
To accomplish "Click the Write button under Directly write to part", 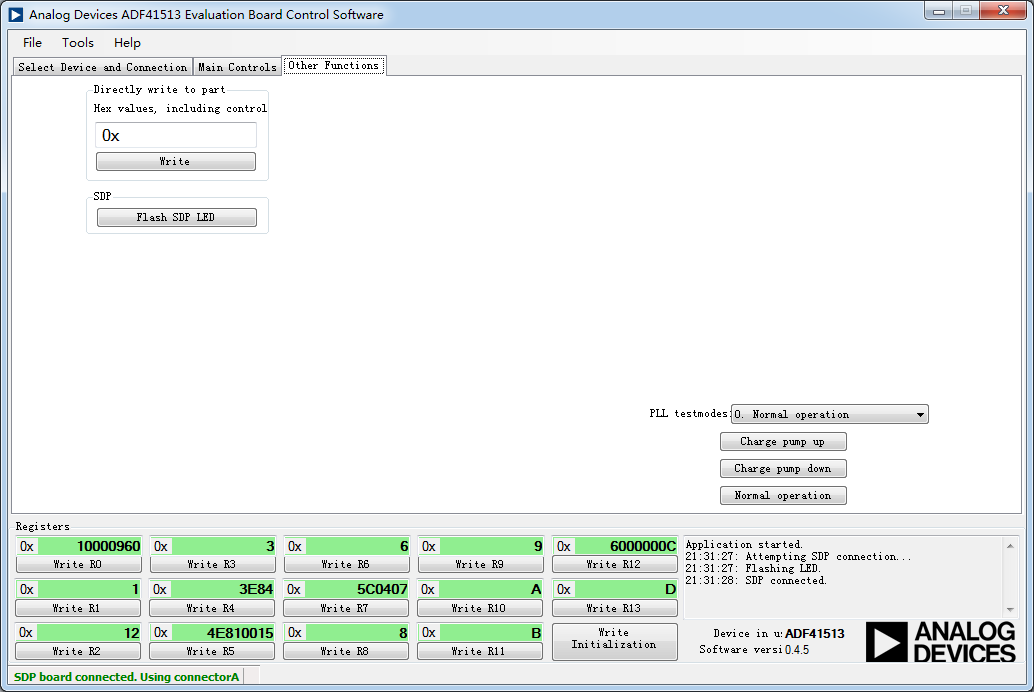I will 175,161.
